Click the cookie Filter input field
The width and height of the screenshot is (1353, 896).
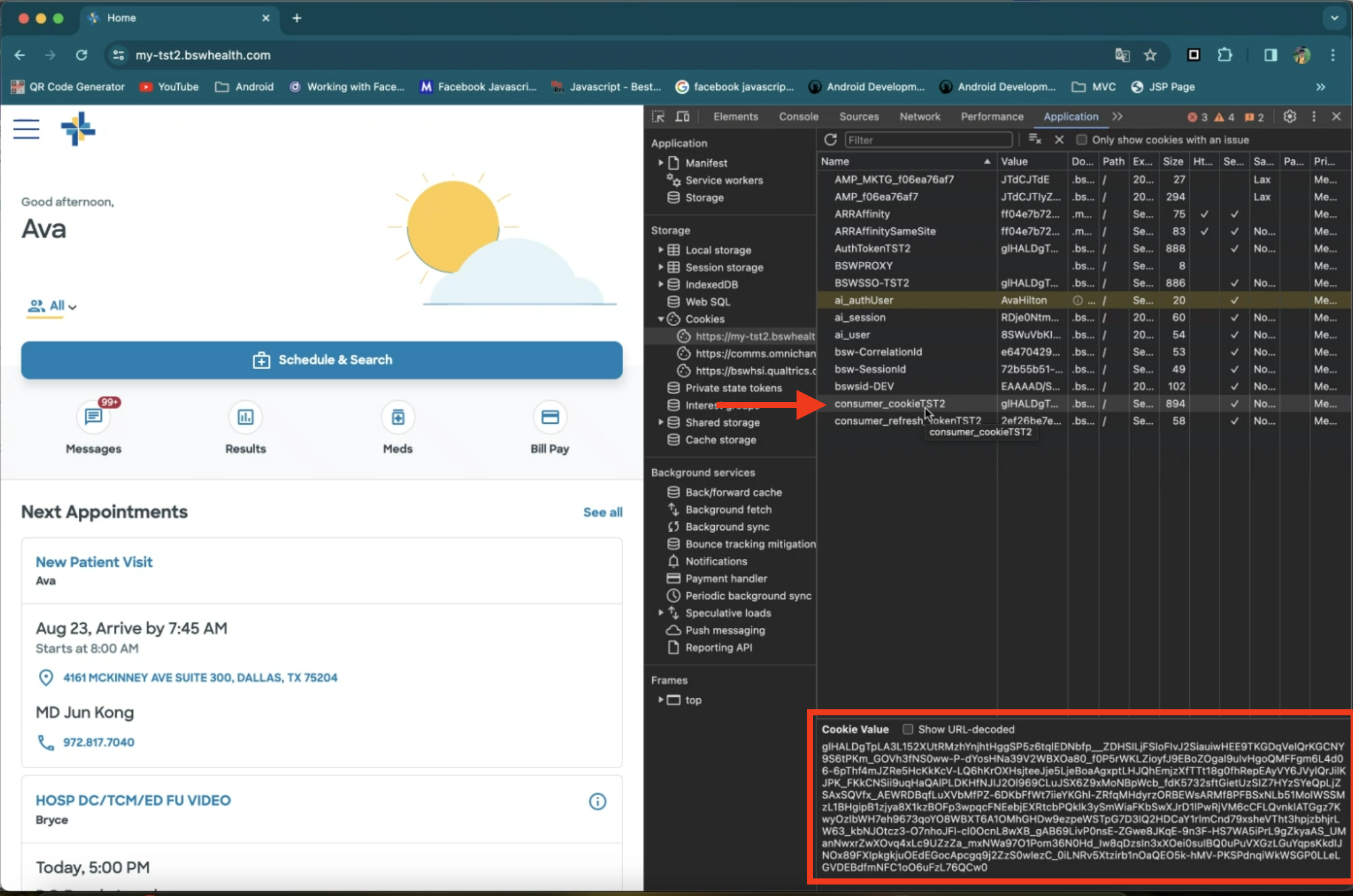pyautogui.click(x=927, y=140)
